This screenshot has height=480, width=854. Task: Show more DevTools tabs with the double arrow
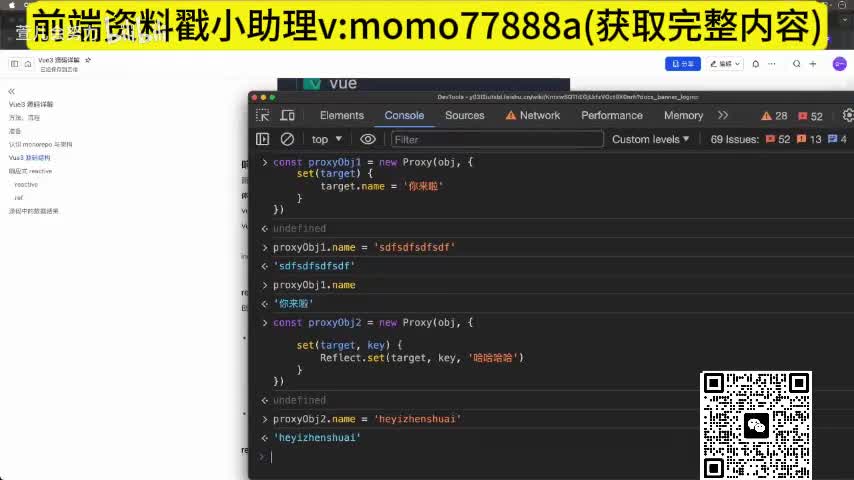point(723,116)
